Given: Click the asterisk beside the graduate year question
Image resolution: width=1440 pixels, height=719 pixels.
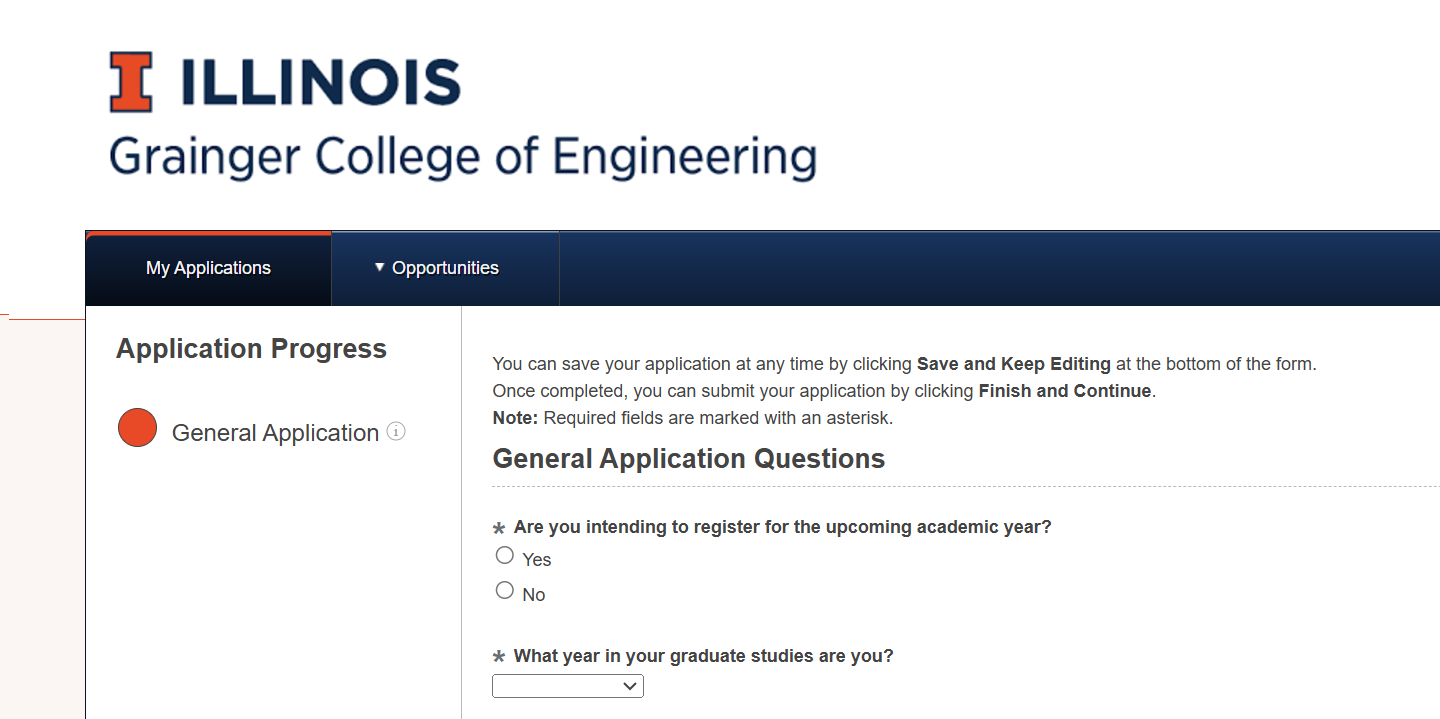Looking at the screenshot, I should tap(499, 658).
